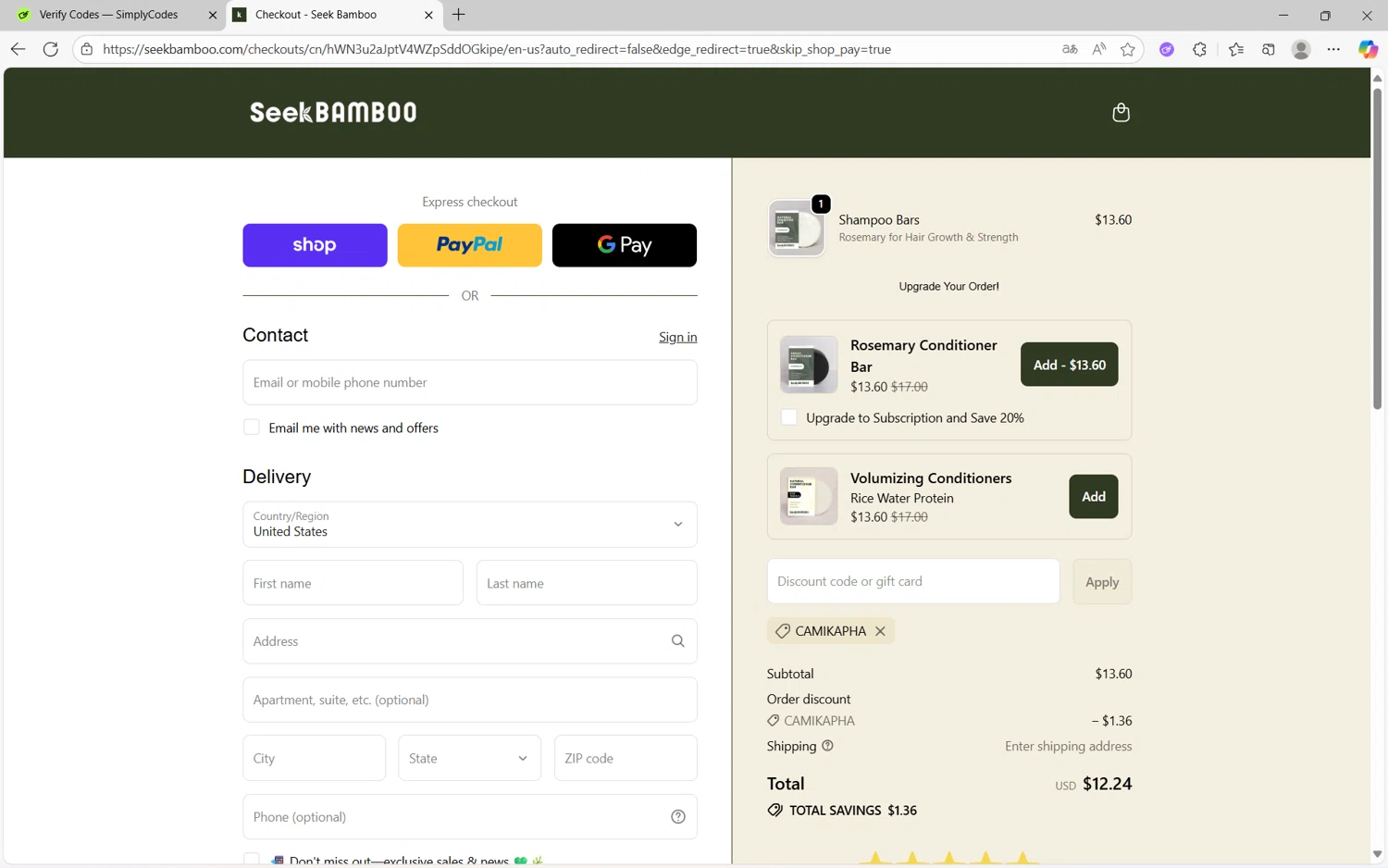Click the Last name field
This screenshot has height=868, width=1388.
pyautogui.click(x=587, y=583)
